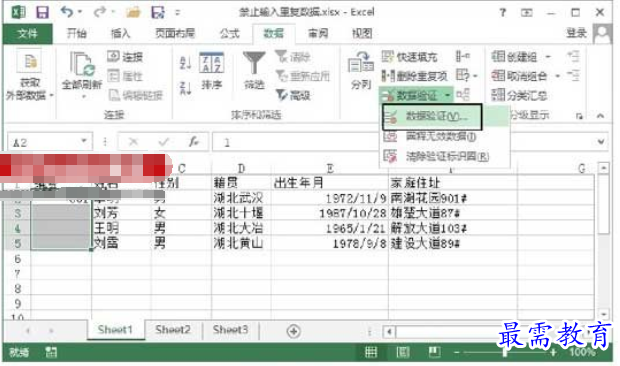Click Relationships icon beside Data Validation
Screen dimensions: 620x366
point(463,94)
